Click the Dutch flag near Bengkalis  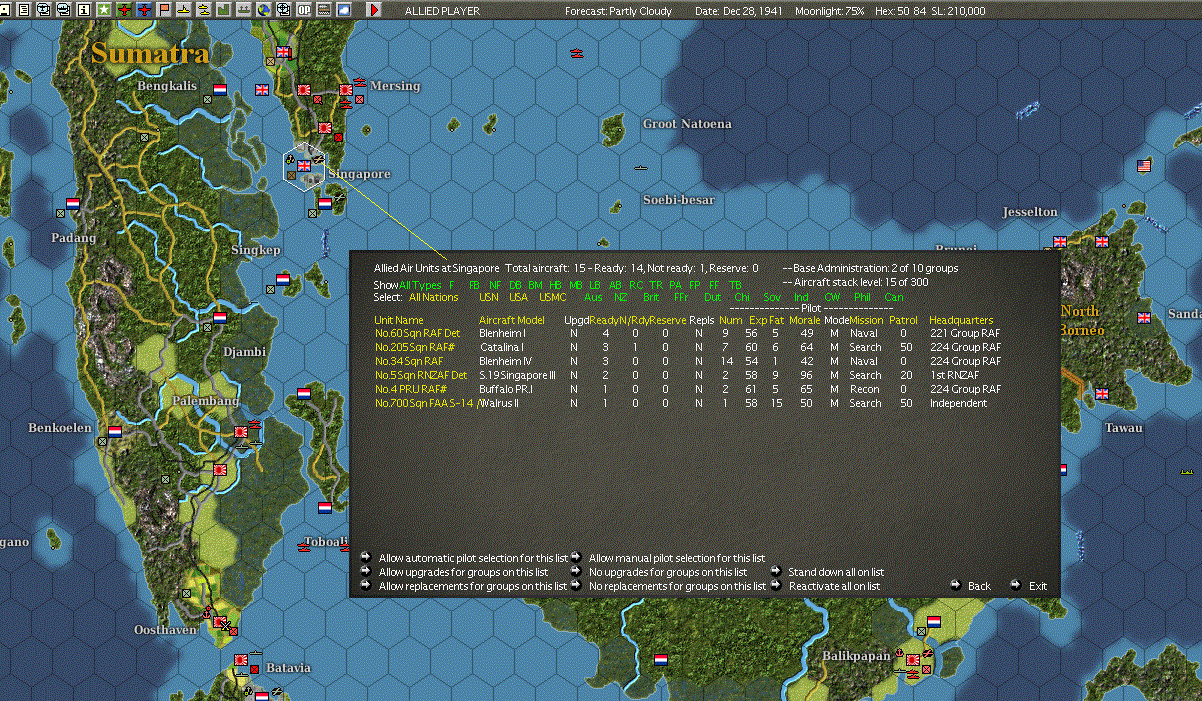(x=220, y=89)
